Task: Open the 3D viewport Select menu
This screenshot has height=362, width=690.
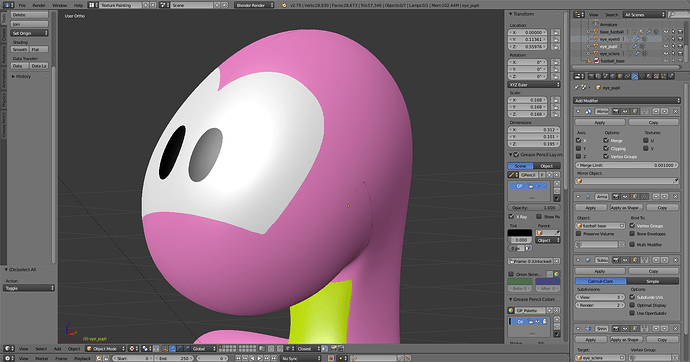Action: tap(41, 348)
